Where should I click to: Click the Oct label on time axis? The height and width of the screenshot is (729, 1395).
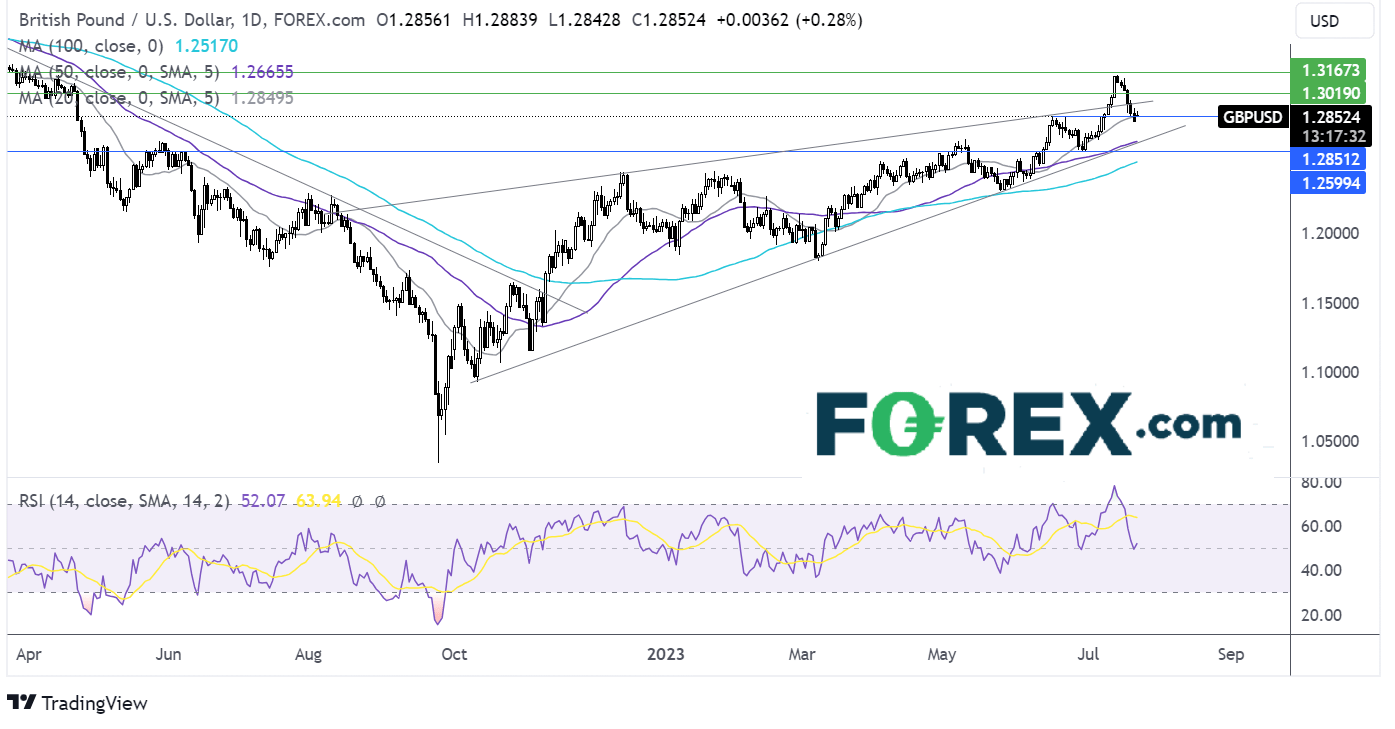(x=454, y=654)
